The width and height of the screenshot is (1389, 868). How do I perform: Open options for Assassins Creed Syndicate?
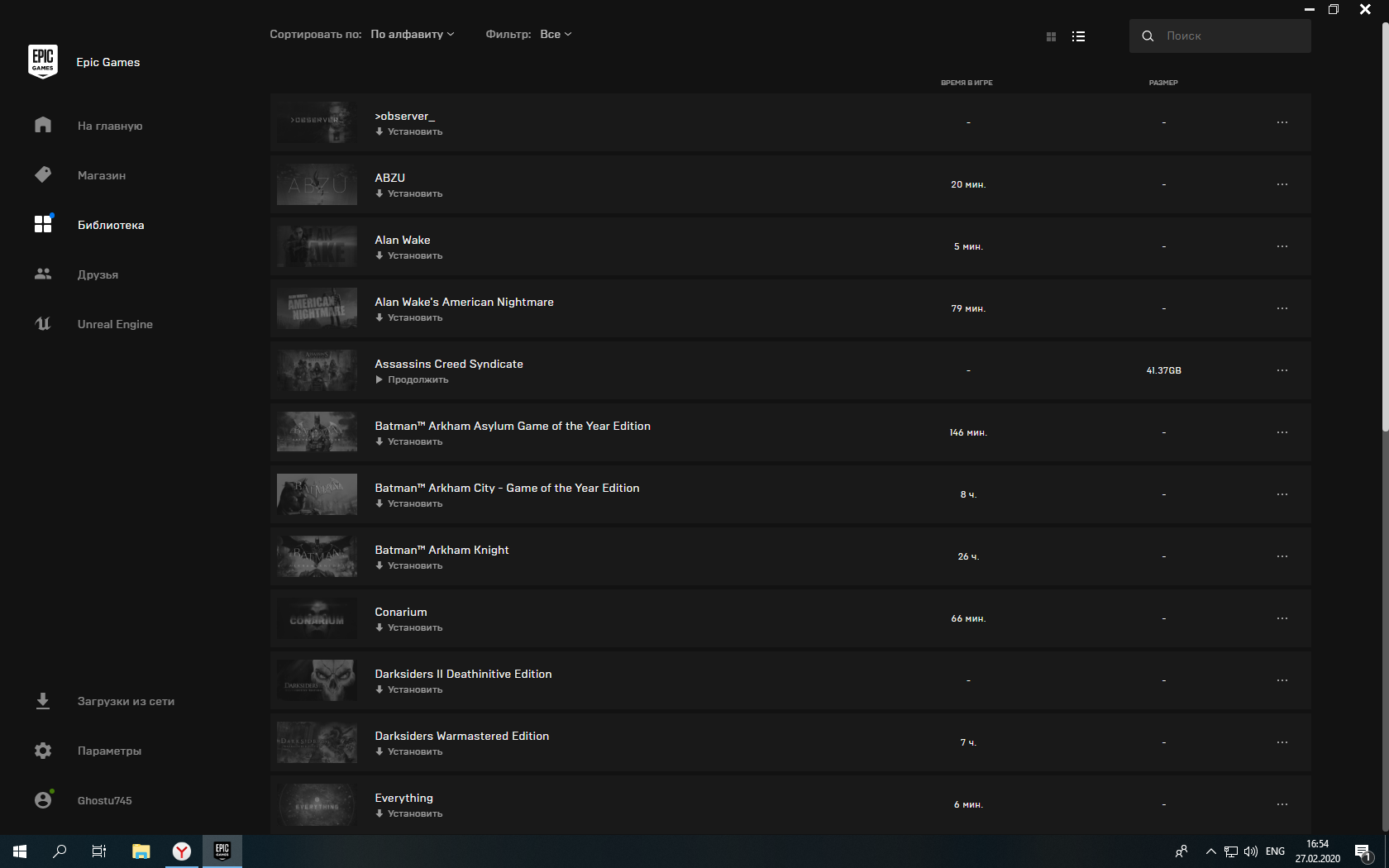1282,370
